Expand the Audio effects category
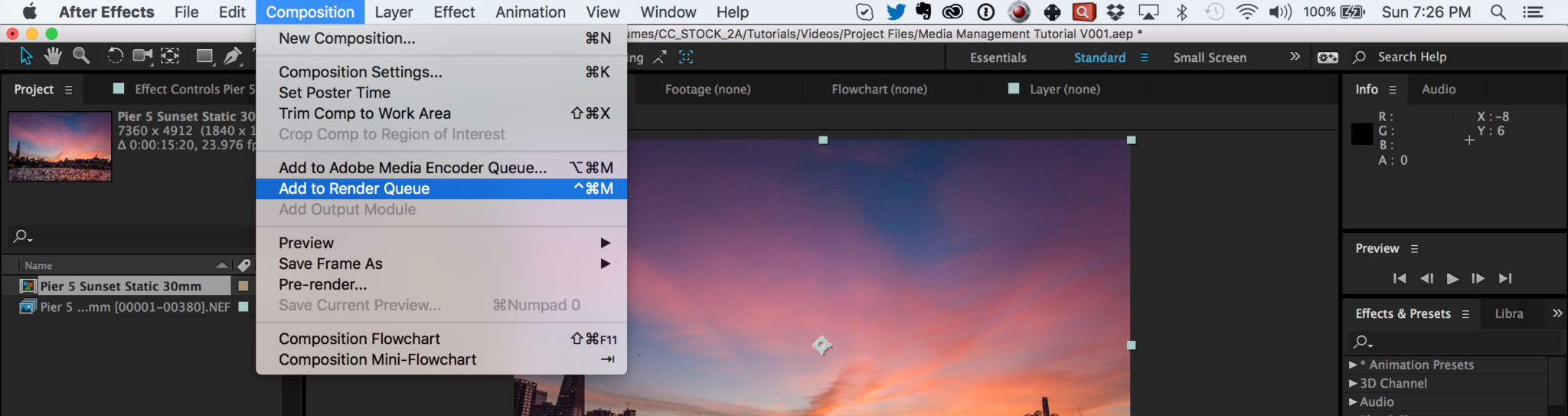This screenshot has width=1568, height=416. (x=1353, y=401)
